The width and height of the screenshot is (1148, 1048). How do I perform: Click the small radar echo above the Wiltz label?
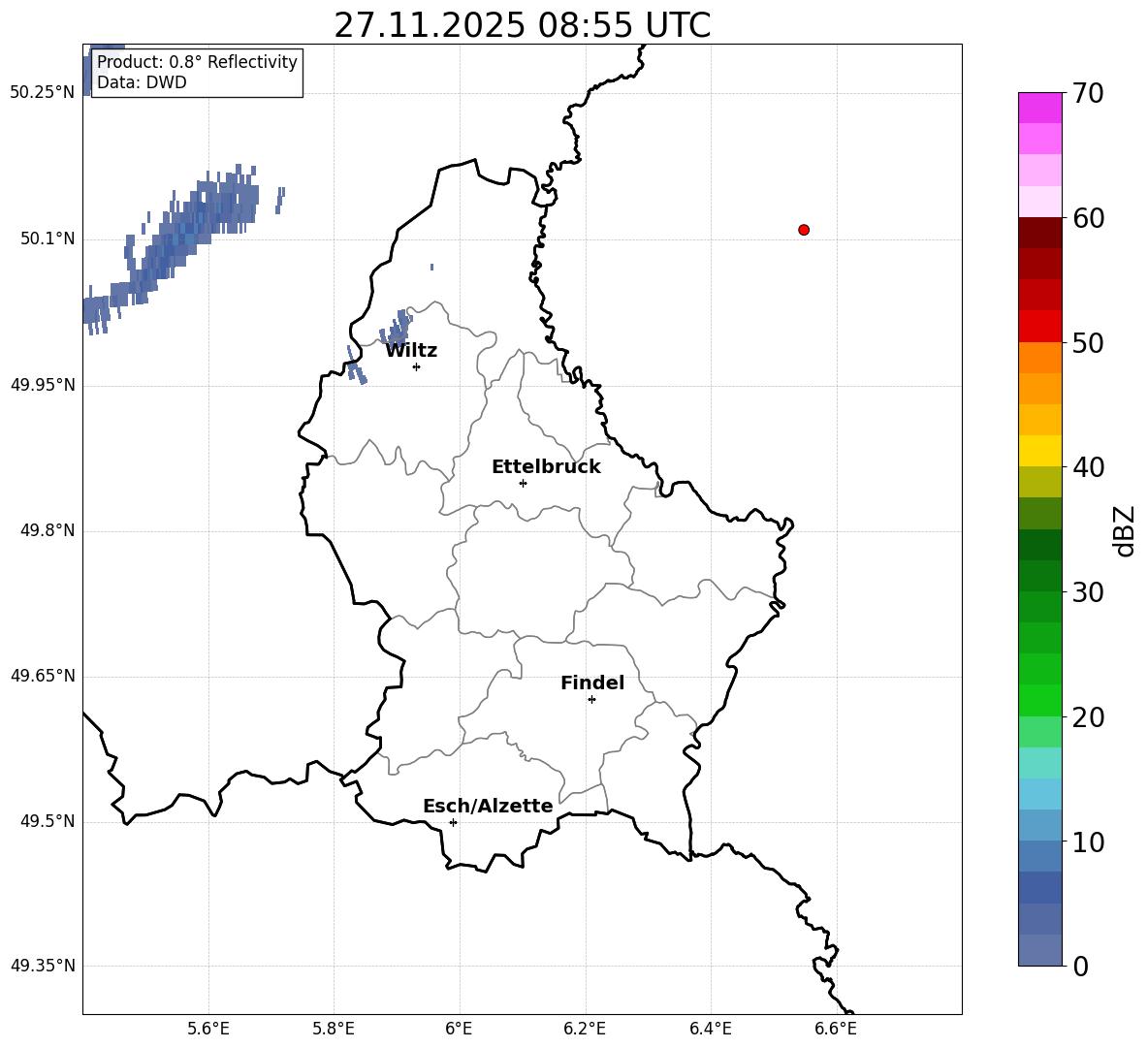(396, 327)
